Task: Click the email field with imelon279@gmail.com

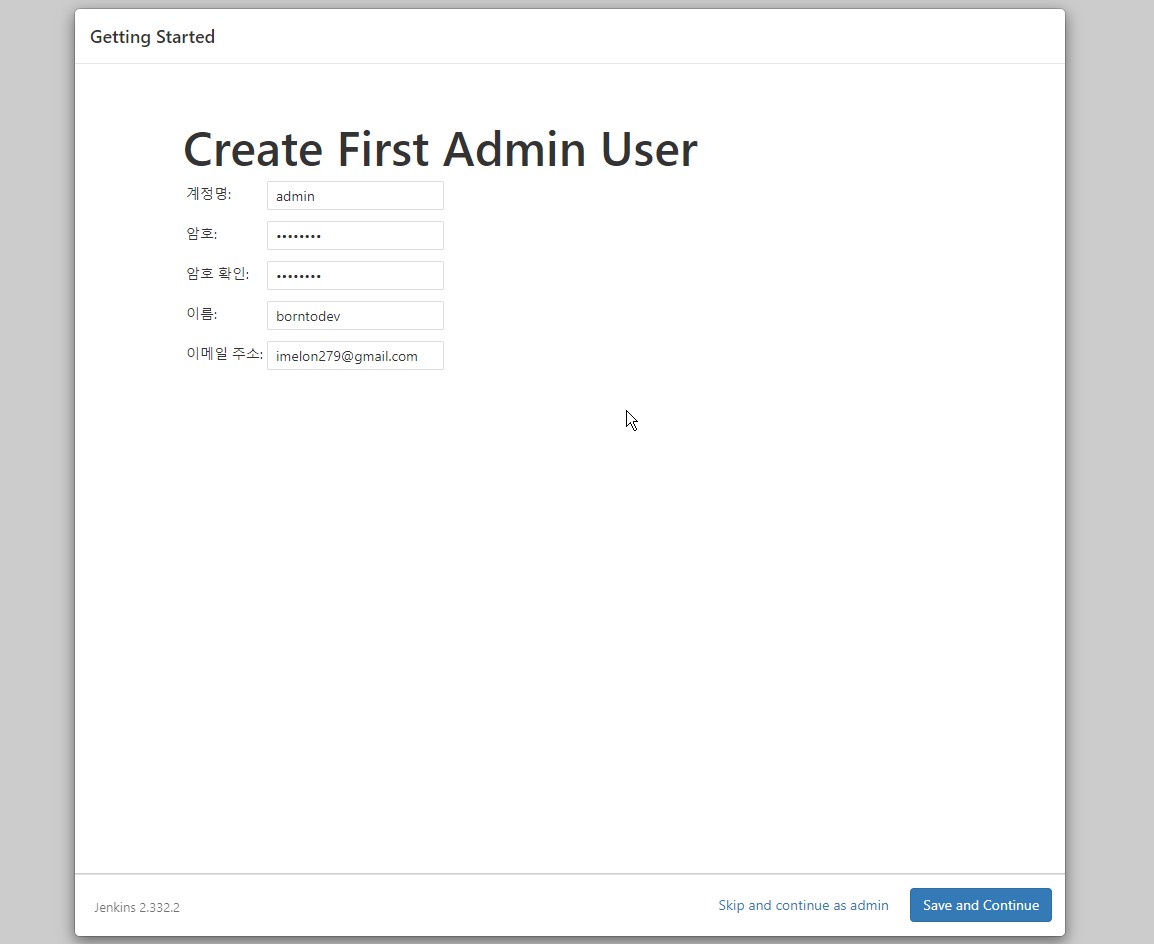Action: [x=355, y=355]
